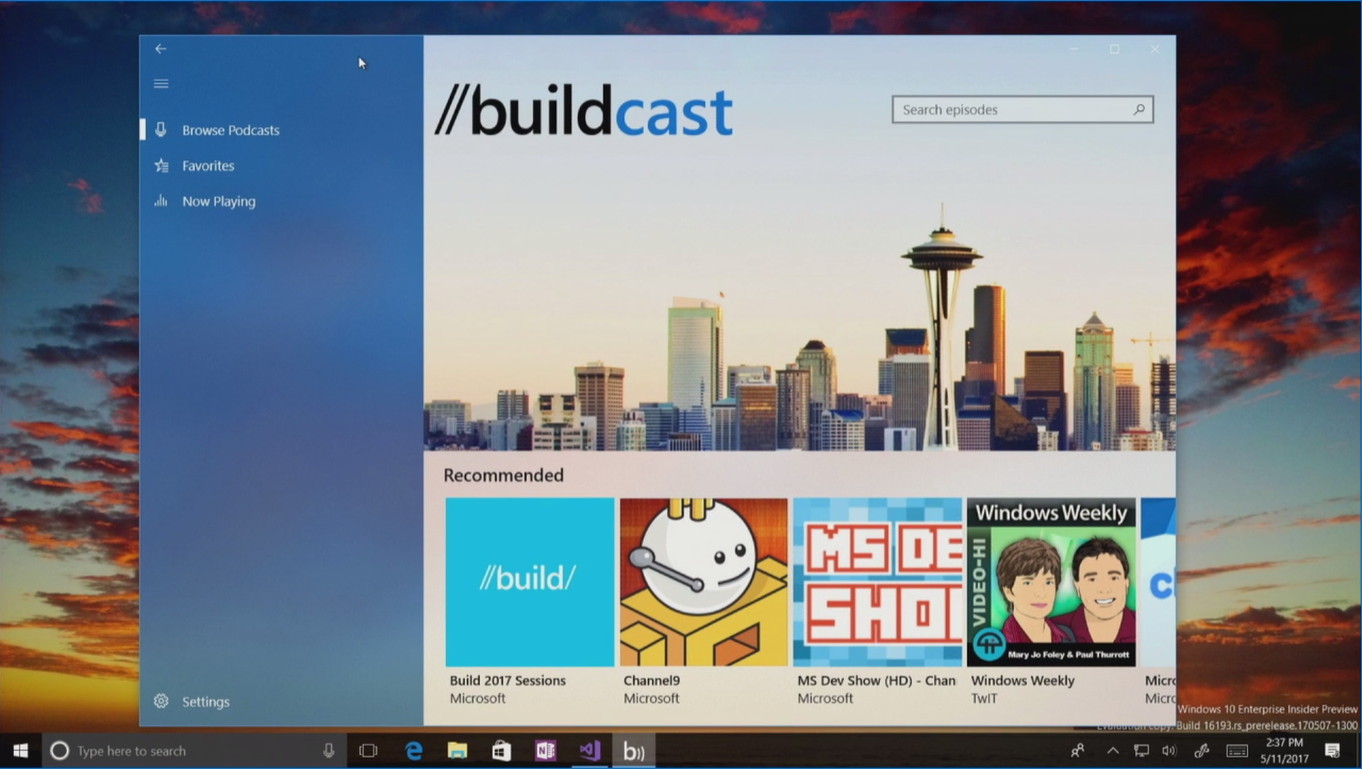
Task: Close the buildcast window
Action: pyautogui.click(x=1155, y=49)
